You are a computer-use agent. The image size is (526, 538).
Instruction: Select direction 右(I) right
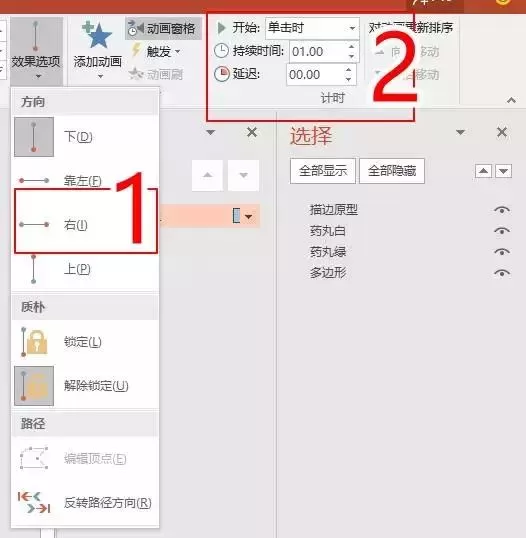click(x=85, y=225)
